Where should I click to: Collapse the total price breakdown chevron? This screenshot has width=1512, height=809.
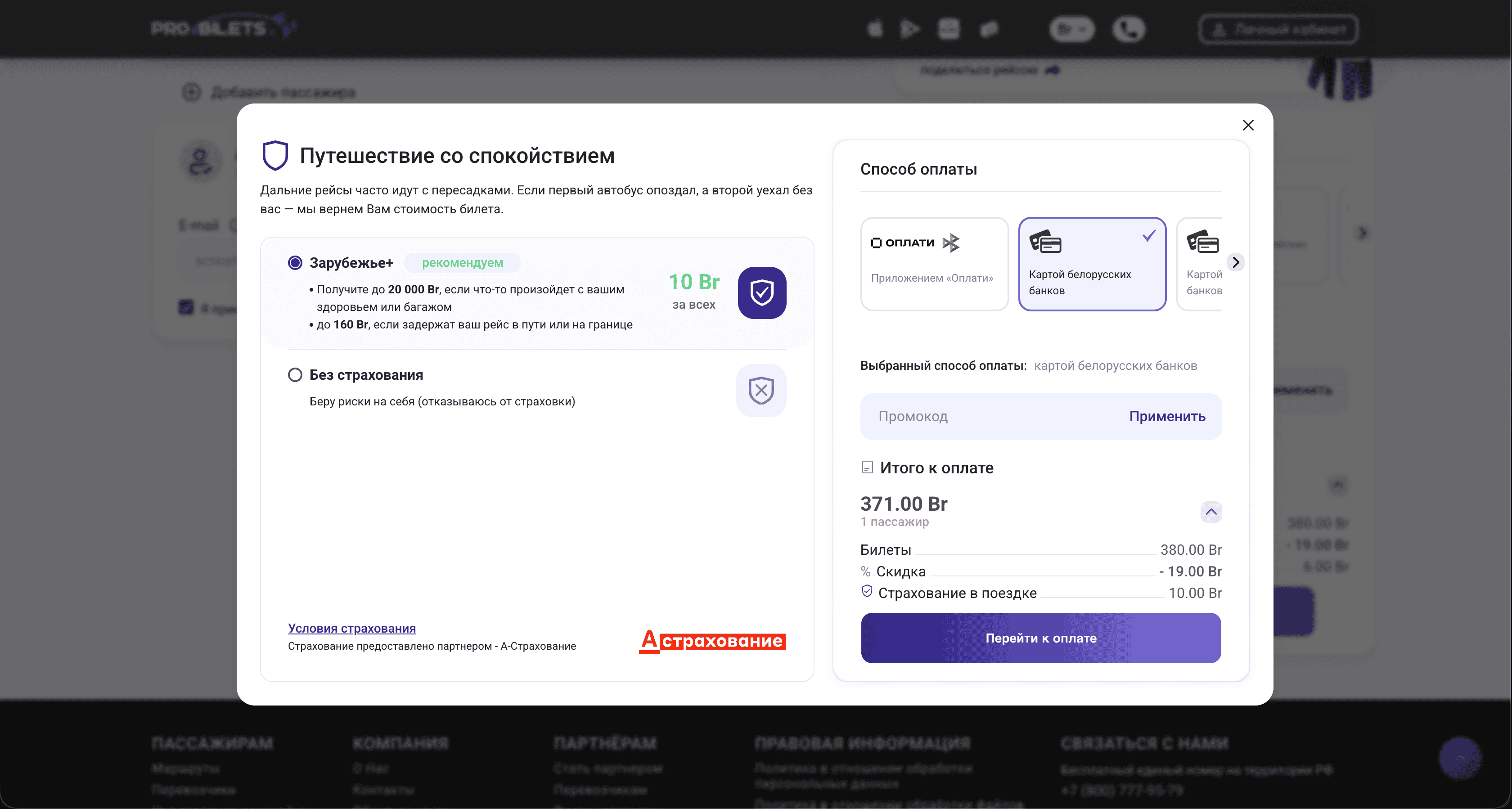click(x=1211, y=511)
